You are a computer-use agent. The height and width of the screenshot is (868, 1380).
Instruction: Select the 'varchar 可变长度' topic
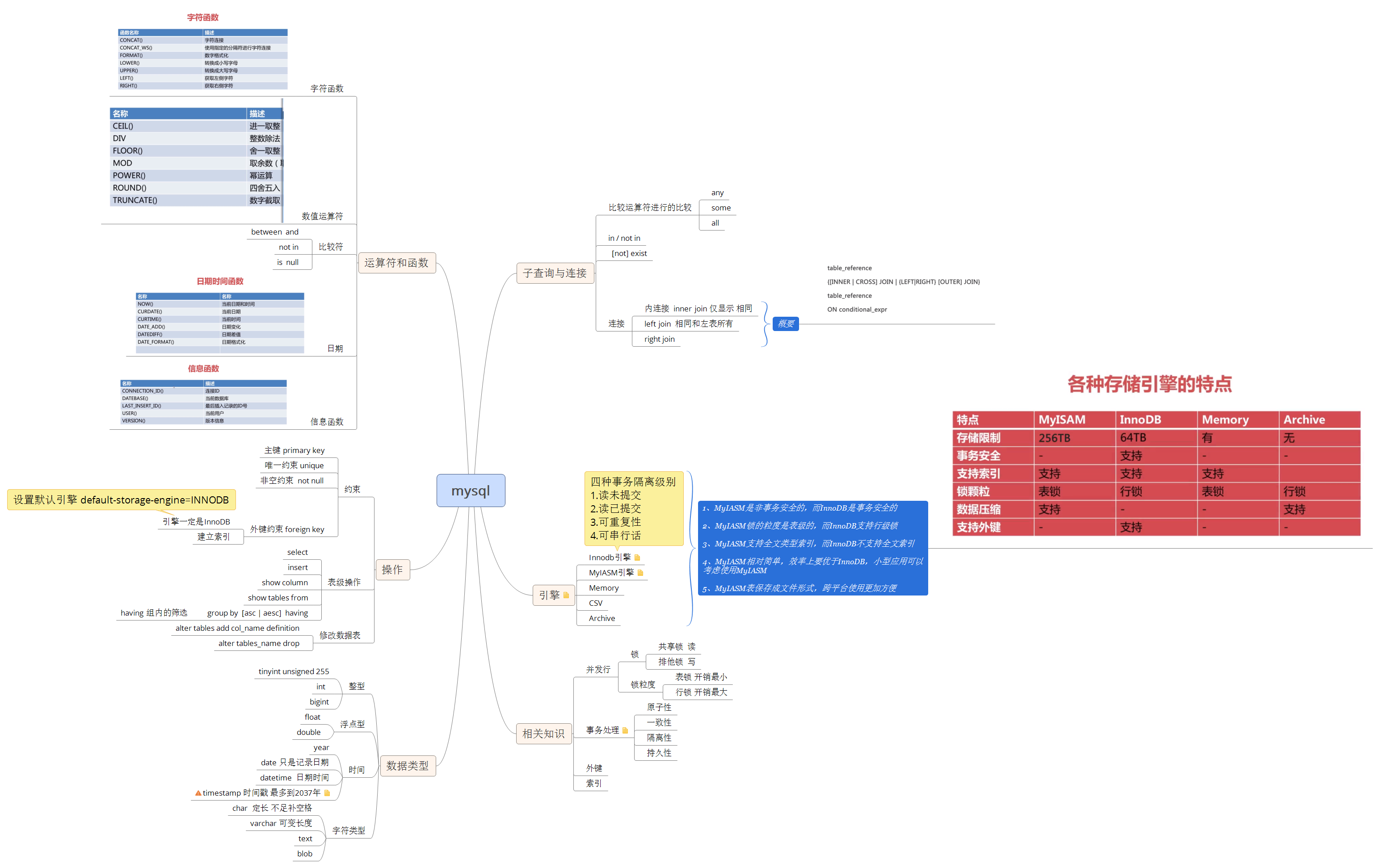[x=281, y=823]
